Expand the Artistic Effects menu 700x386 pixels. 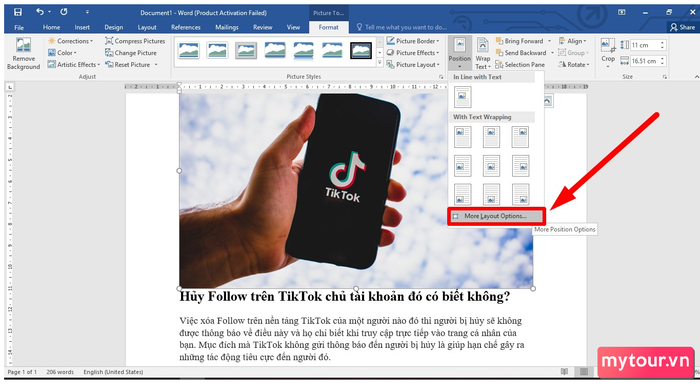pos(74,65)
